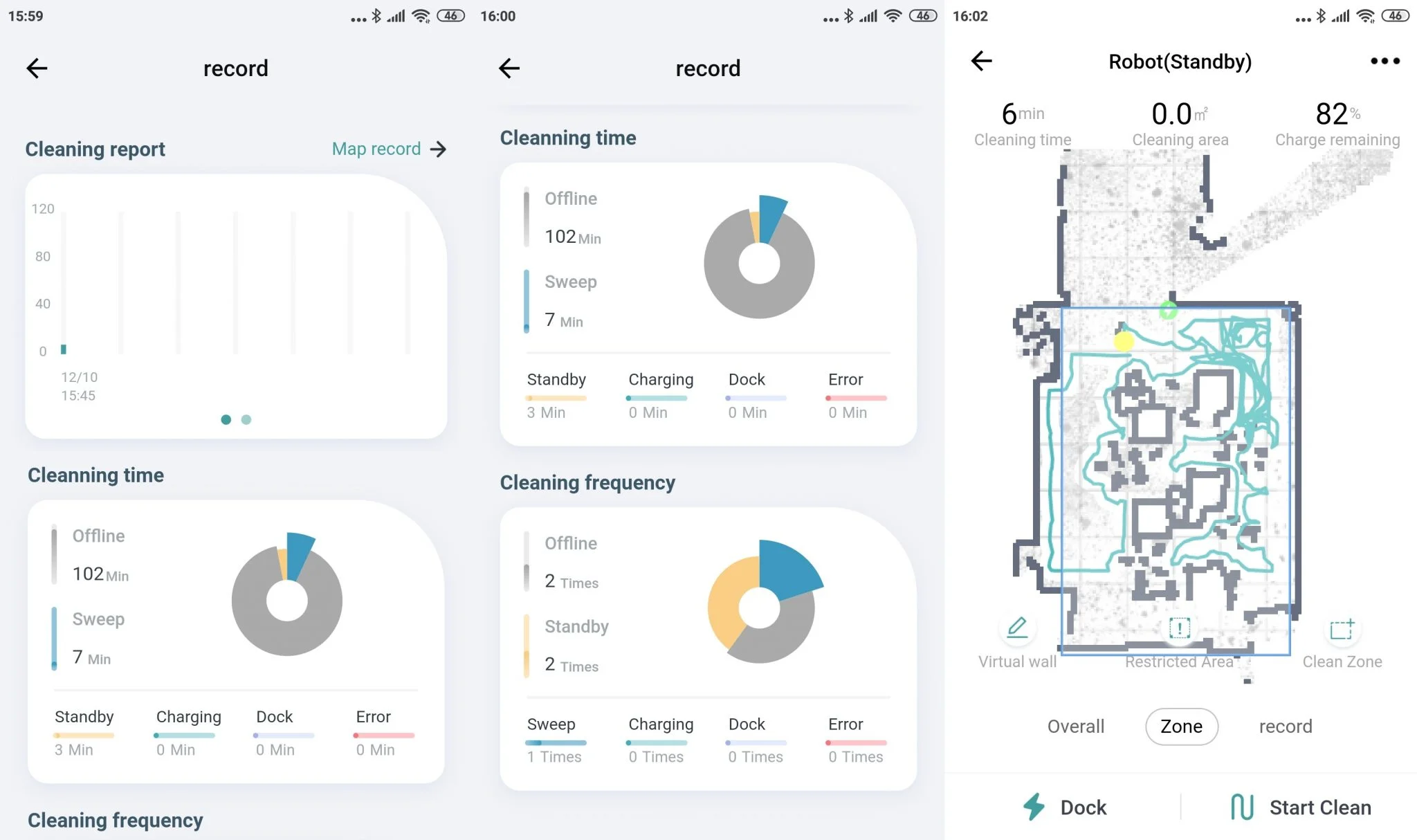Tap the green dock marker on map
Viewport: 1417px width, 840px height.
click(x=1168, y=311)
